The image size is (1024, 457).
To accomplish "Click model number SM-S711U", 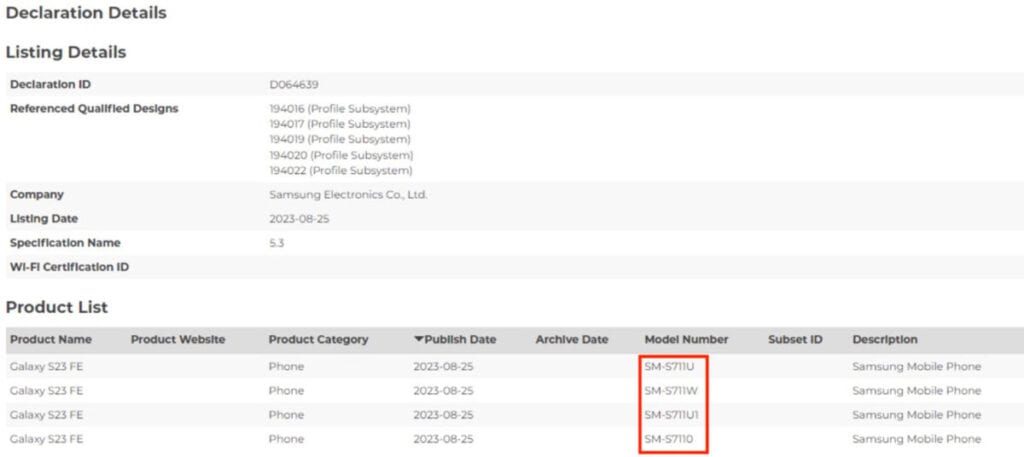I will pos(670,367).
